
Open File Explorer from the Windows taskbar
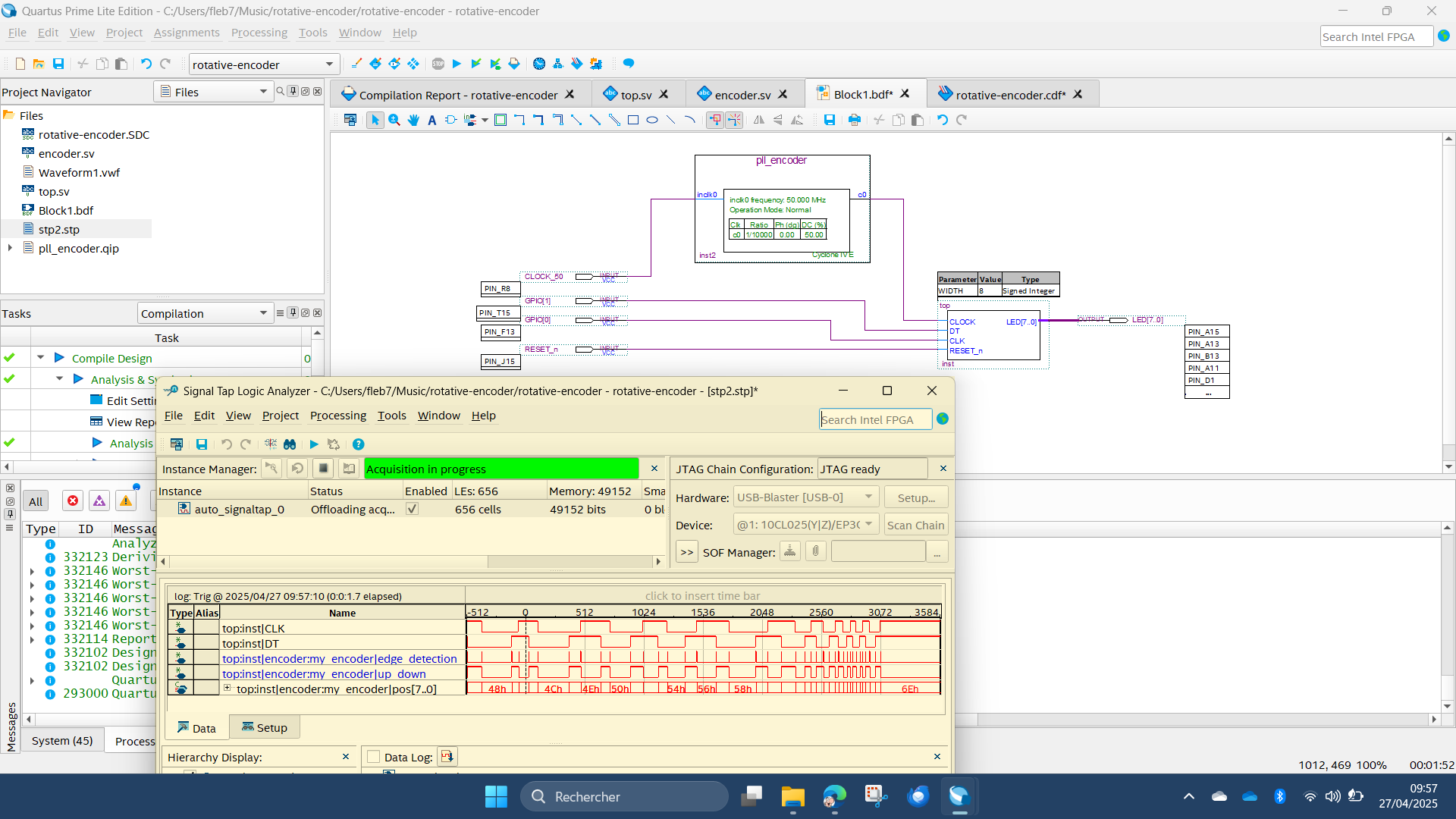click(792, 796)
